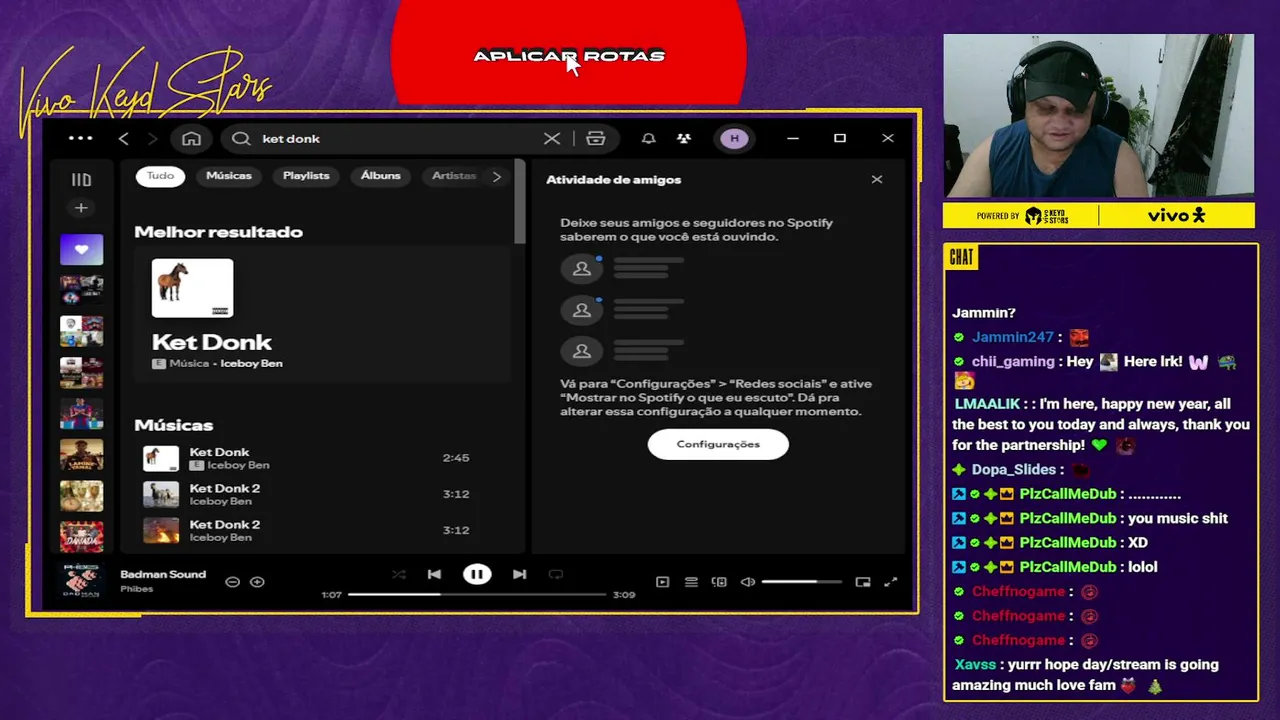Click the results list scrollbar
Screen dimensions: 1280x720
(520, 201)
